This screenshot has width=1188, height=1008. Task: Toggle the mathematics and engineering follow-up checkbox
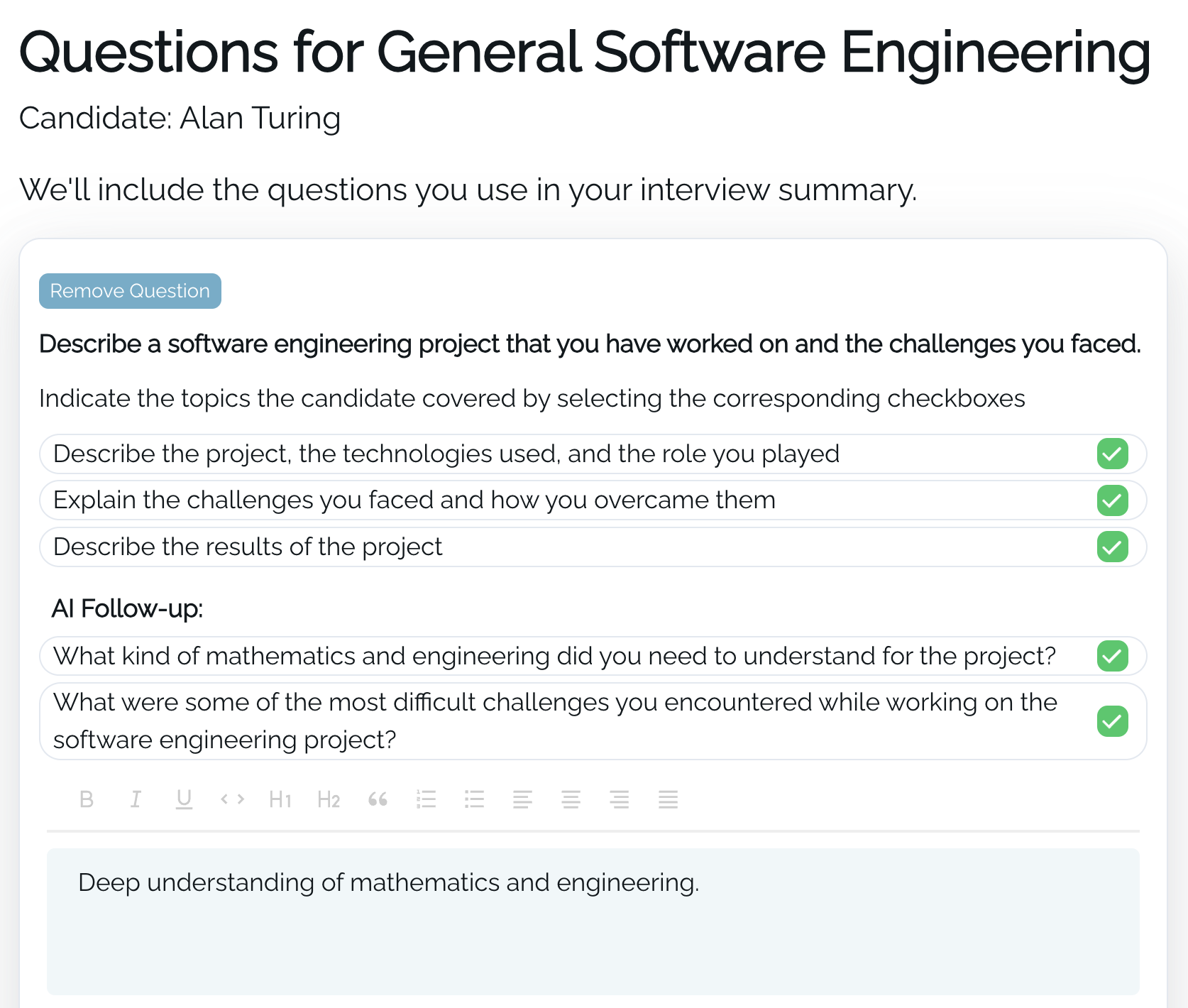(x=1112, y=656)
